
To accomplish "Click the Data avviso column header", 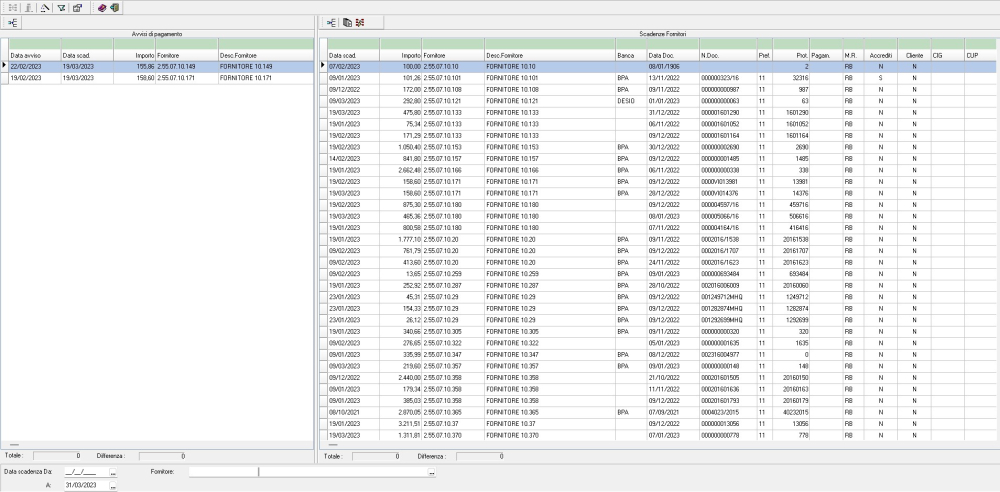I will [x=33, y=55].
